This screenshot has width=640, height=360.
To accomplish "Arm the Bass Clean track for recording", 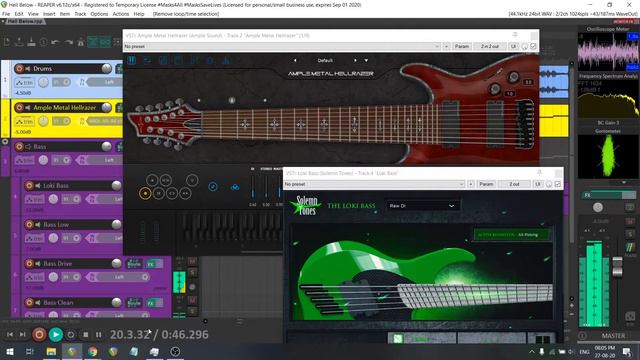I will point(29,302).
